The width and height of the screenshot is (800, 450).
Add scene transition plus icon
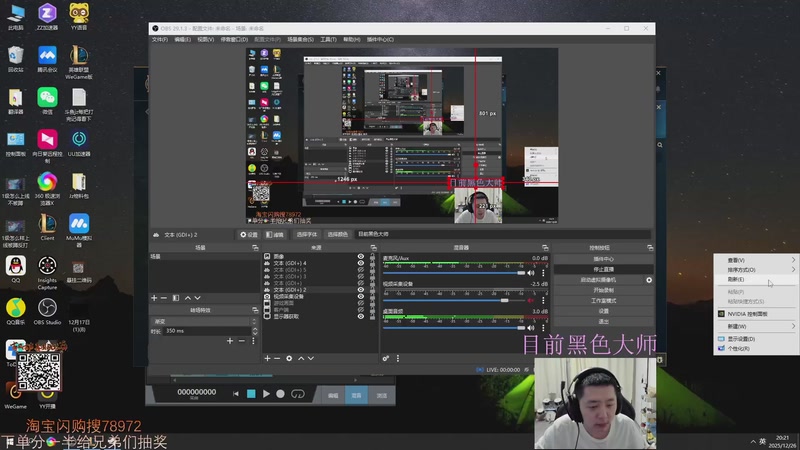[230, 341]
